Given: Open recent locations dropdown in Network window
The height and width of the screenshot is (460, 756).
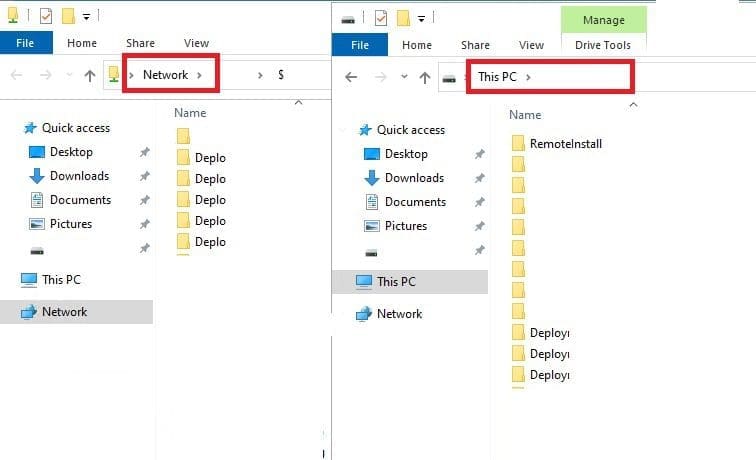Looking at the screenshot, I should coord(69,75).
